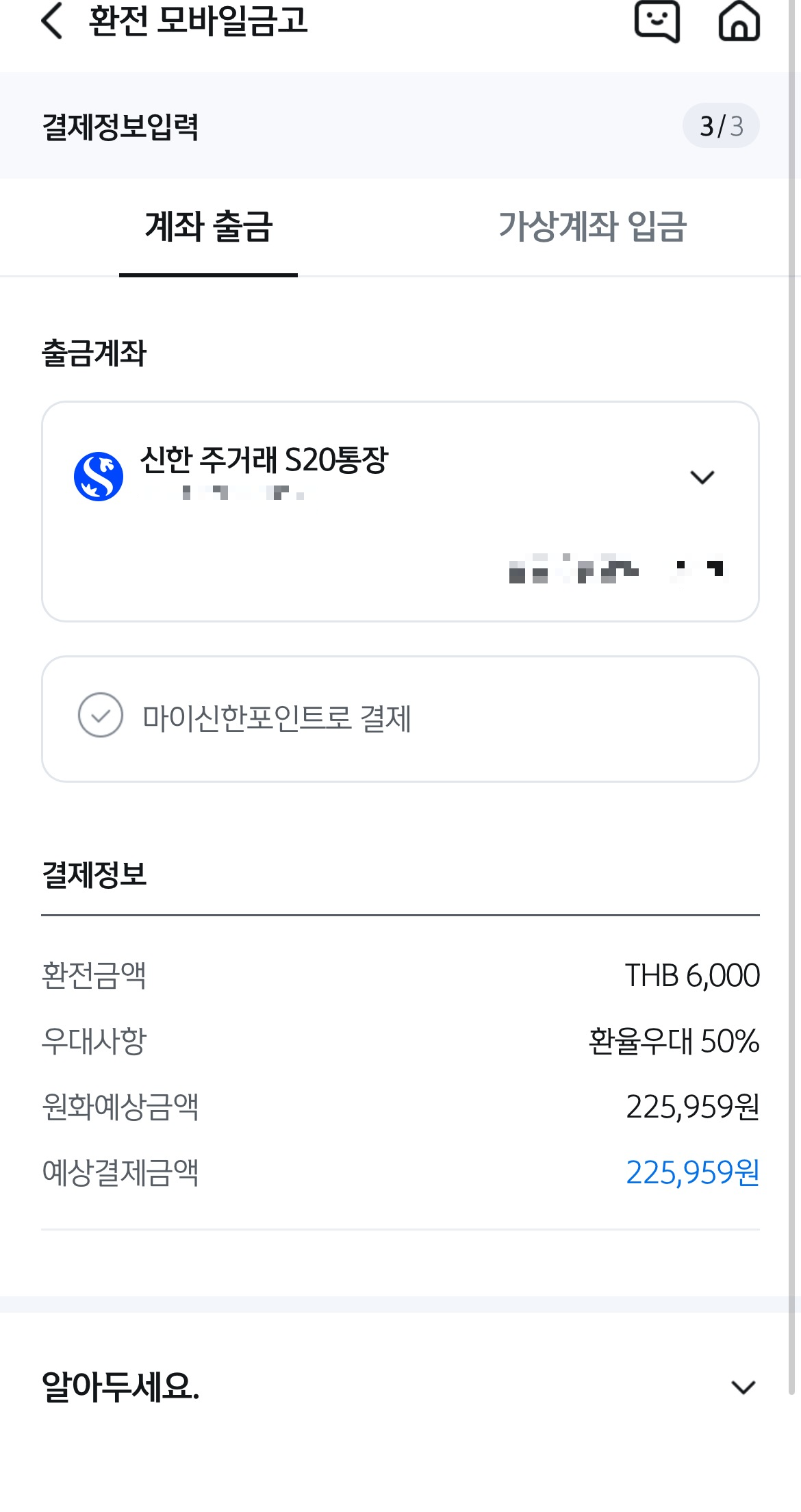Click the 마이신한포인트로 결제 label

point(277,718)
